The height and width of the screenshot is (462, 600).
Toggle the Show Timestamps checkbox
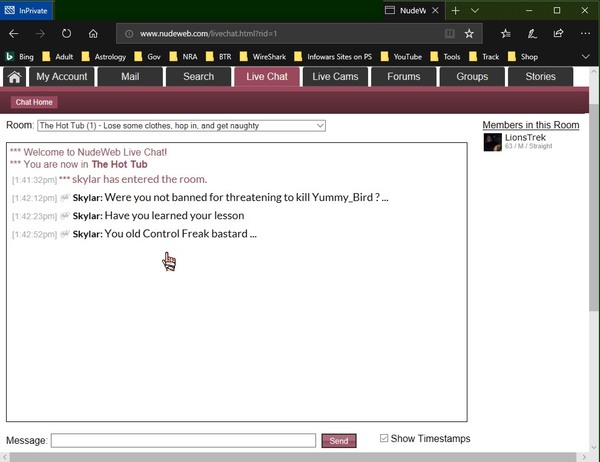tap(385, 438)
